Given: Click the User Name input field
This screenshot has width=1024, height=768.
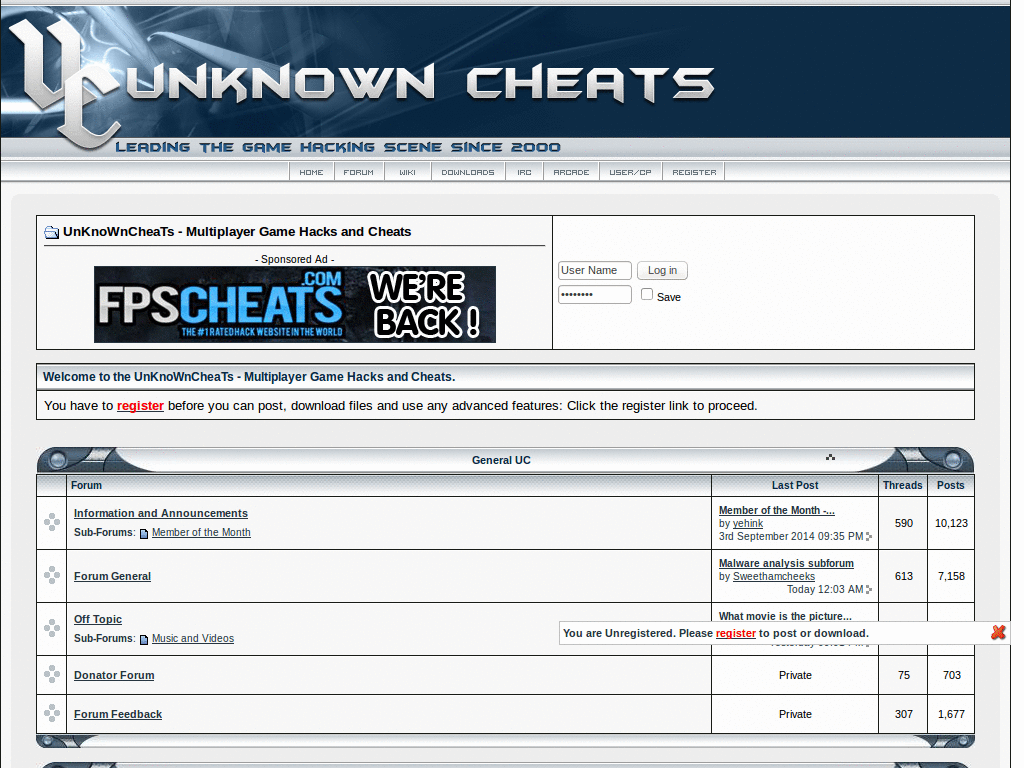Looking at the screenshot, I should coord(594,270).
